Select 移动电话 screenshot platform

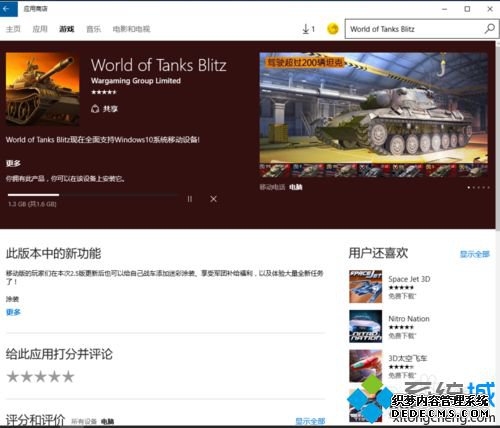[272, 187]
